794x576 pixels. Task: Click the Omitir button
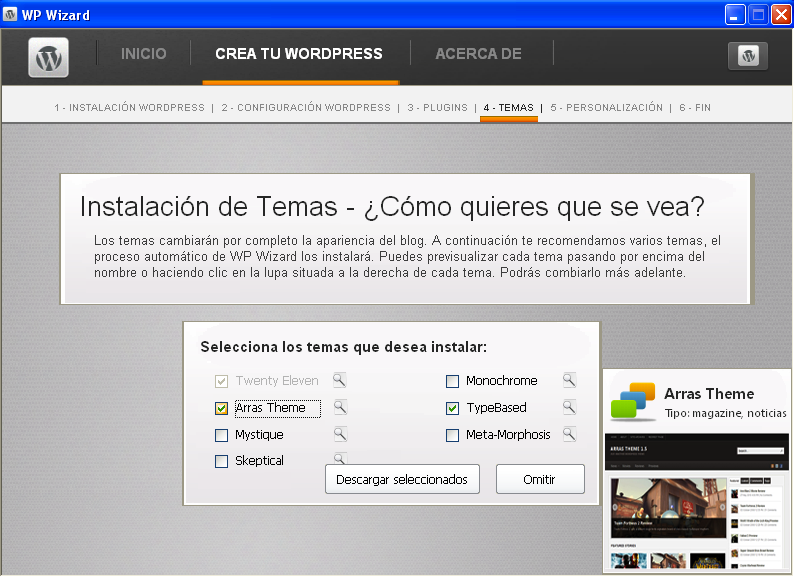pyautogui.click(x=540, y=479)
